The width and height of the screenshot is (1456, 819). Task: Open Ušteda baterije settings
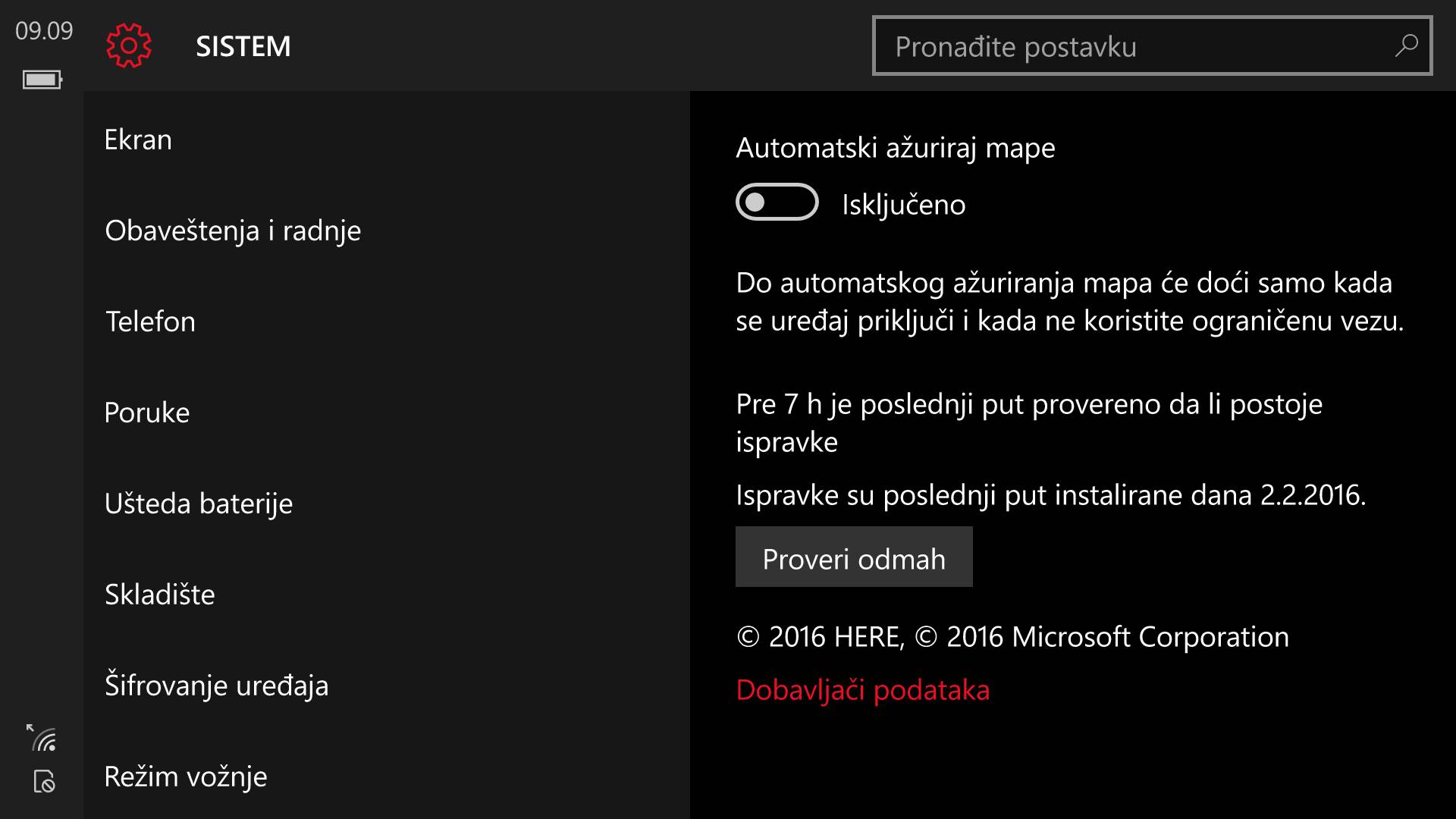(x=199, y=503)
